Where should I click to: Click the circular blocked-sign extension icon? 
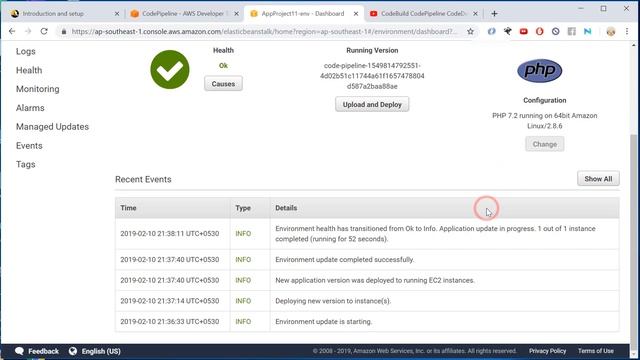(x=556, y=31)
